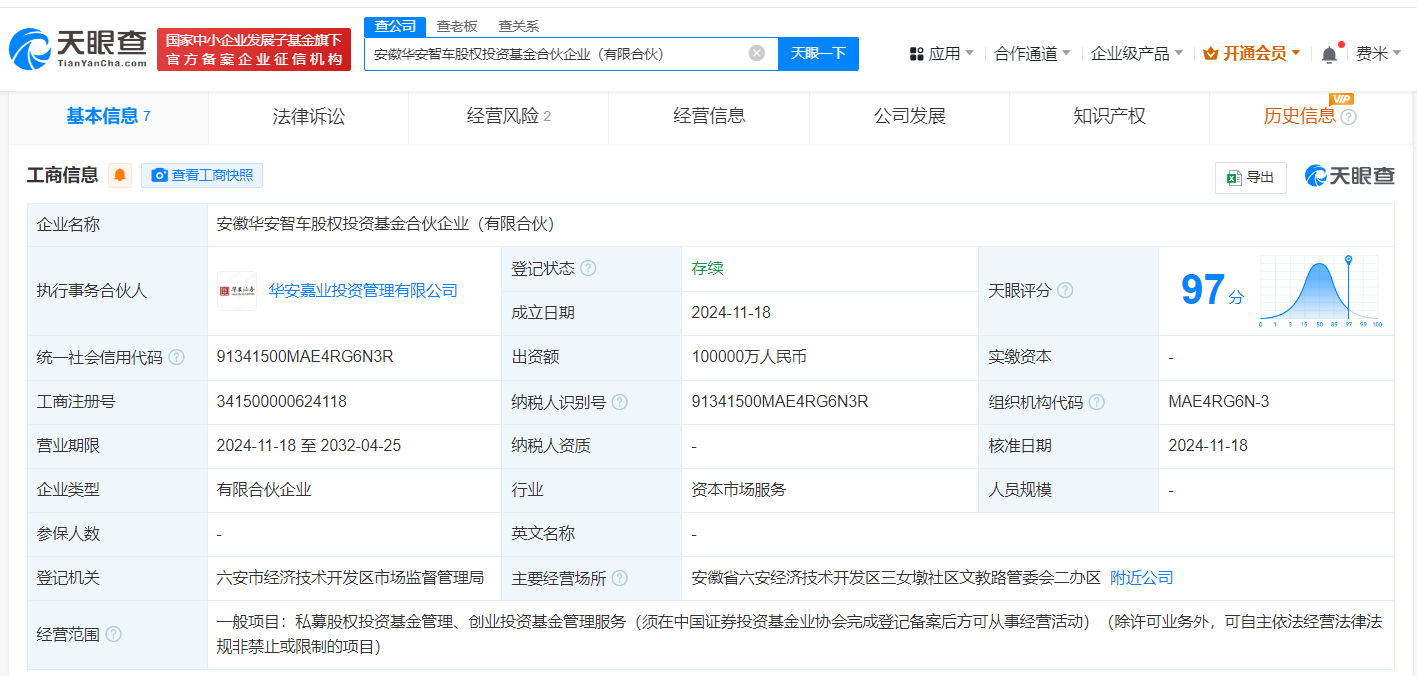Switch to the 法律诉讼 tab
Image resolution: width=1417 pixels, height=676 pixels.
[308, 116]
